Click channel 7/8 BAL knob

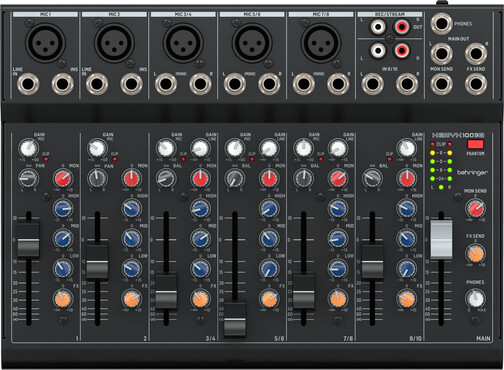(304, 179)
